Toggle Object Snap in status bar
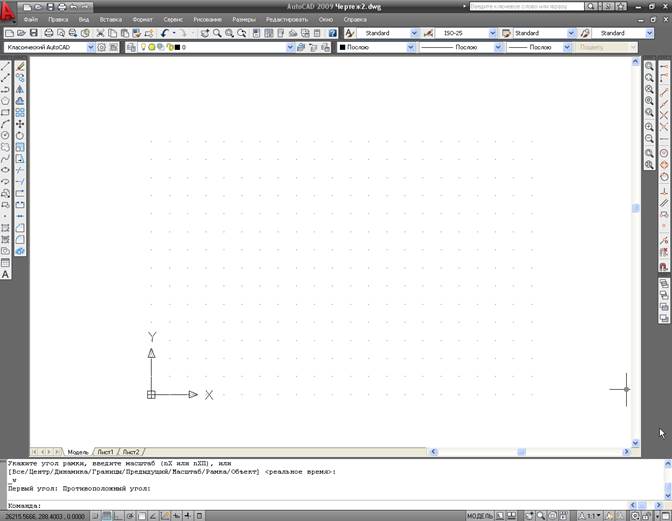The width and height of the screenshot is (672, 521). [141, 516]
